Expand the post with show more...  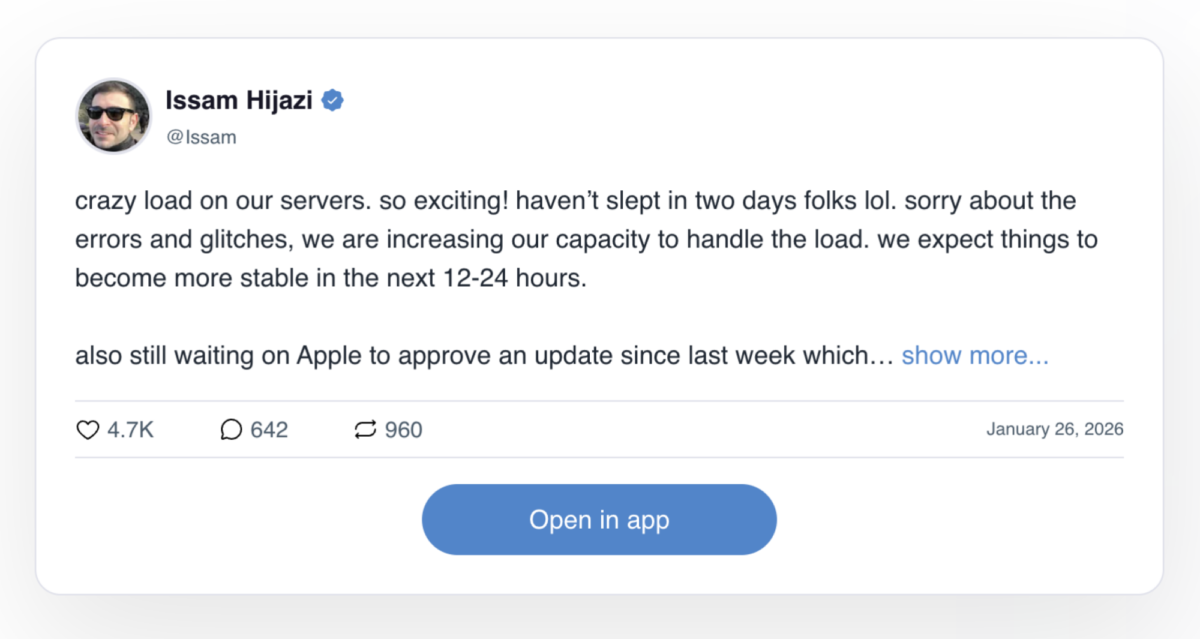975,356
